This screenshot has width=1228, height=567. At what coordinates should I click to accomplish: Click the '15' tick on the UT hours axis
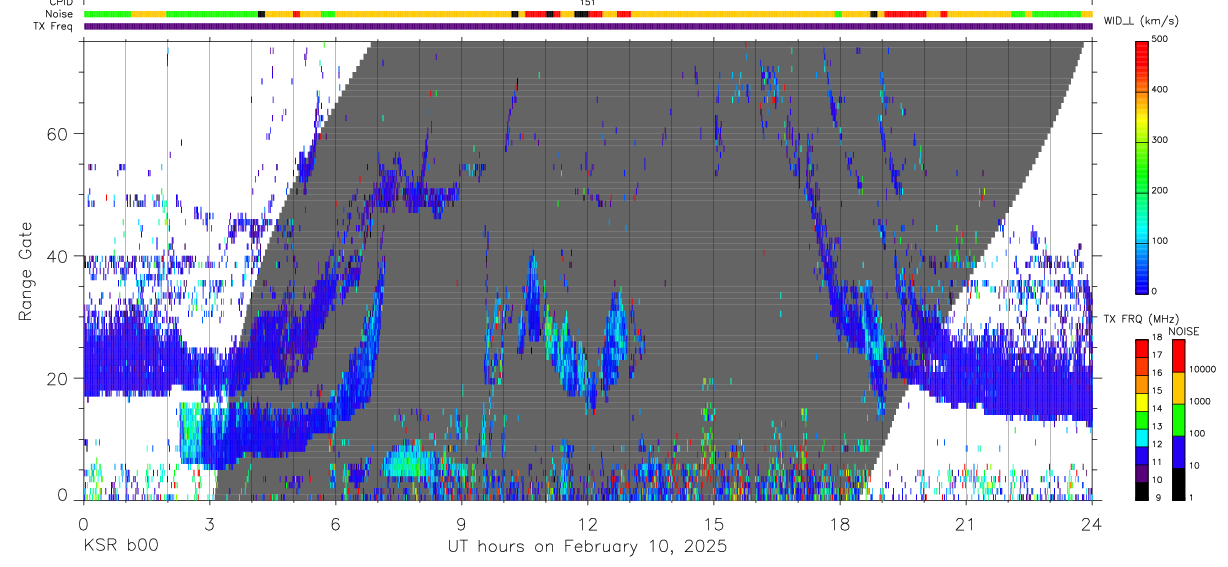(713, 524)
